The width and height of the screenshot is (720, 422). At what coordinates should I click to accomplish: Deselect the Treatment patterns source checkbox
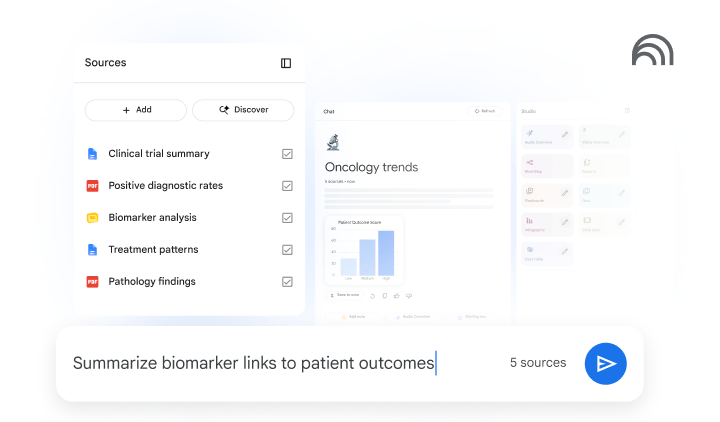[x=287, y=250]
